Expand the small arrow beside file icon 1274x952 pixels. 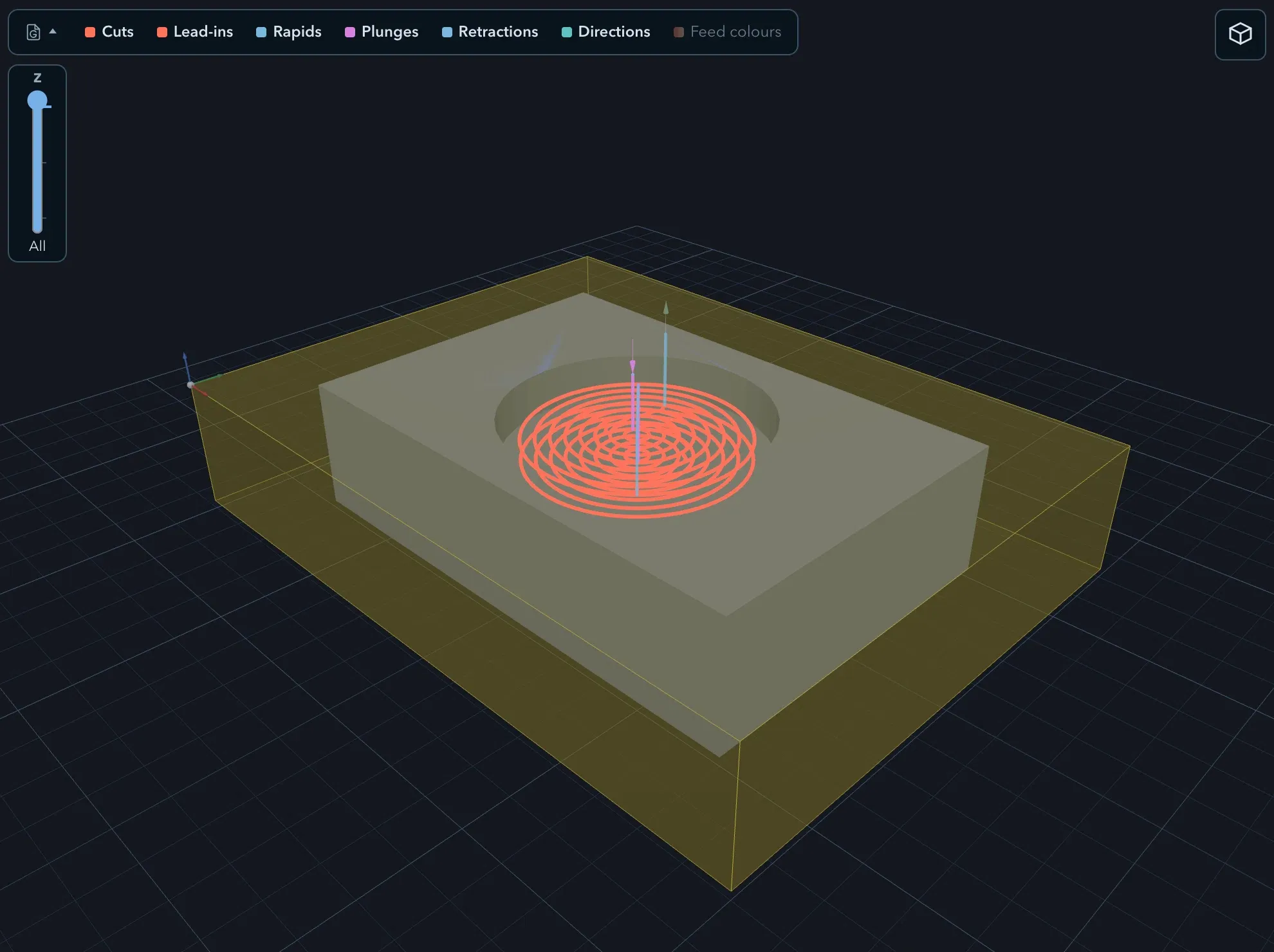coord(53,32)
